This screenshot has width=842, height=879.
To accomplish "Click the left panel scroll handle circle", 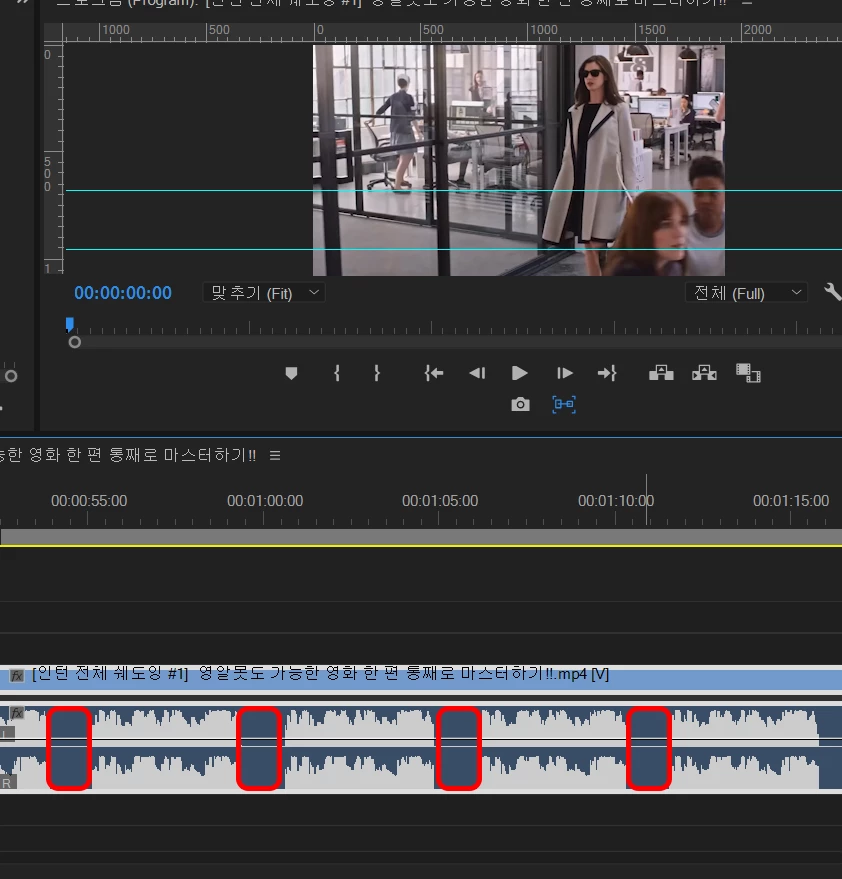I will point(11,376).
